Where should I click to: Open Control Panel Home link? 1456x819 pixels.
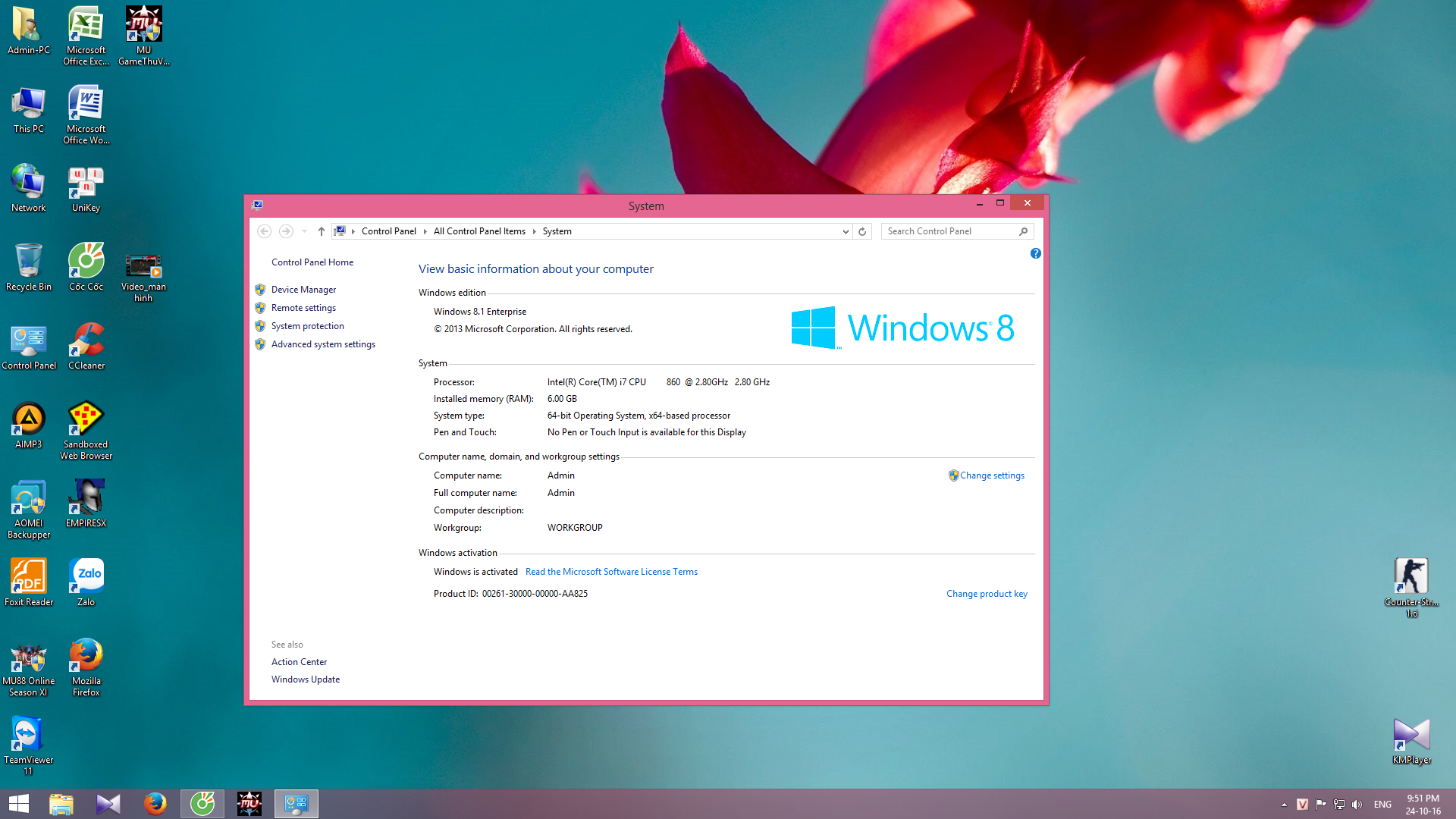coord(312,262)
